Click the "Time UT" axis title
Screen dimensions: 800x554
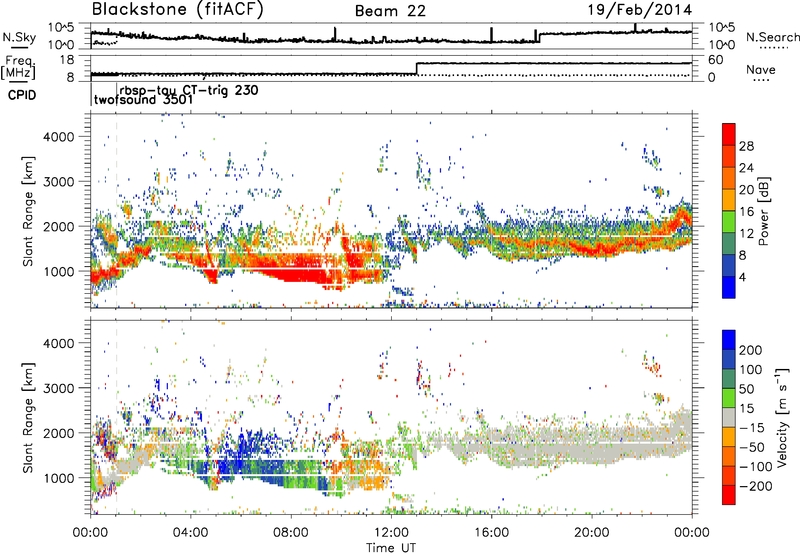click(391, 547)
